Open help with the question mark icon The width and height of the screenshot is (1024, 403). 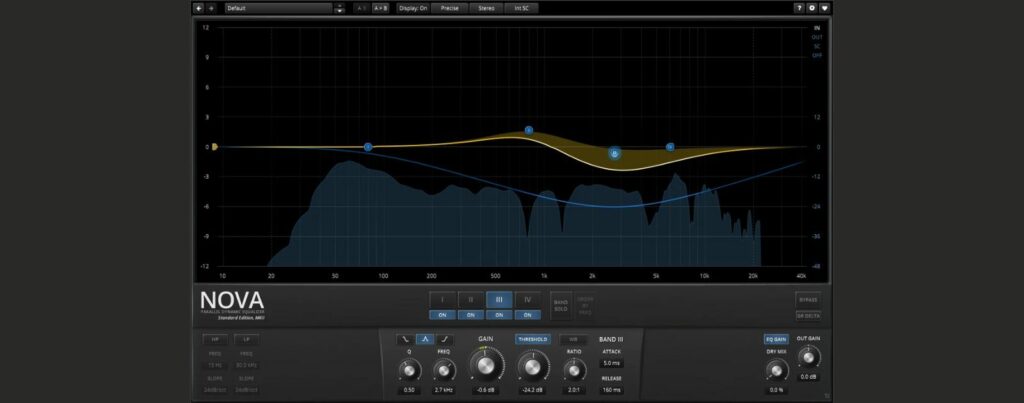coord(799,8)
